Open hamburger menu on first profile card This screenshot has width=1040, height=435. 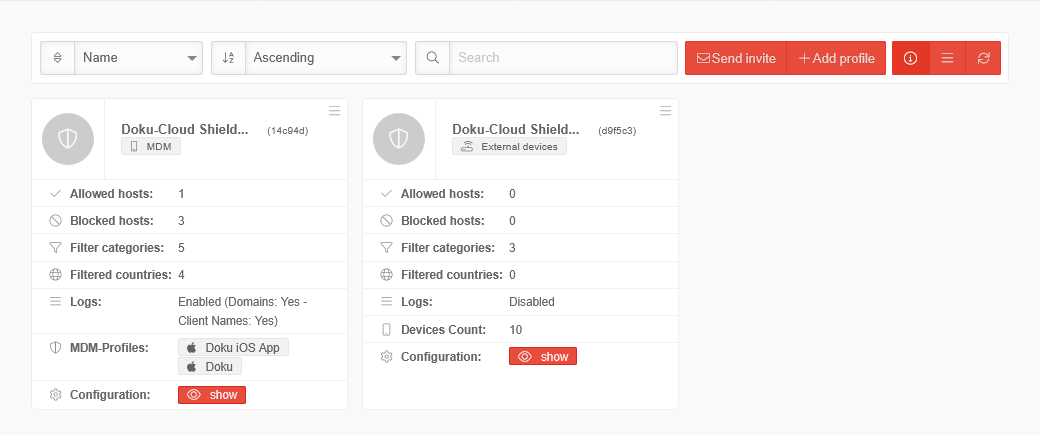click(x=335, y=110)
